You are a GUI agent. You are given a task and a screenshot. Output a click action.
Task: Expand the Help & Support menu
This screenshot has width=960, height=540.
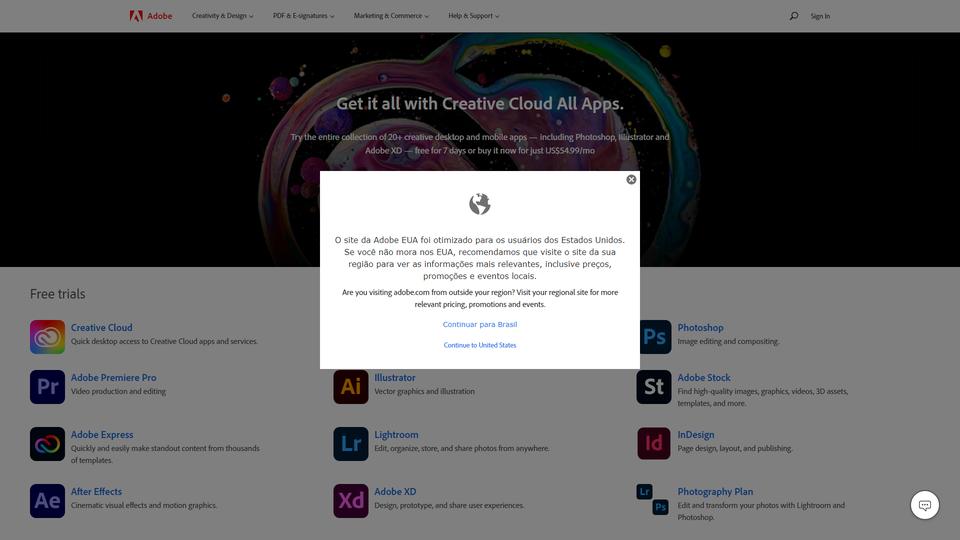(x=473, y=16)
